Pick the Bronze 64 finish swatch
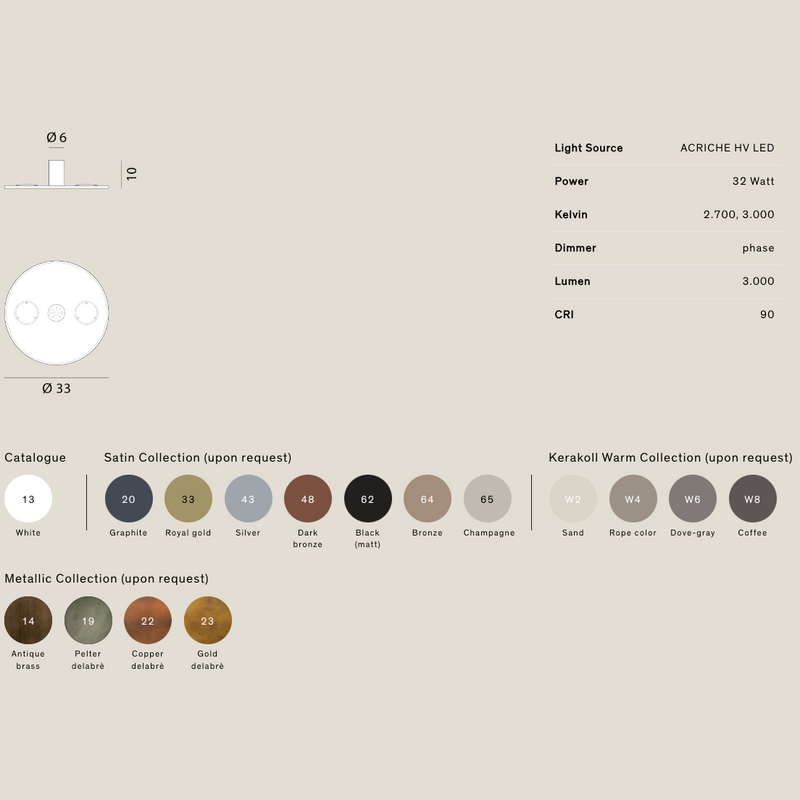800x800 pixels. 427,499
